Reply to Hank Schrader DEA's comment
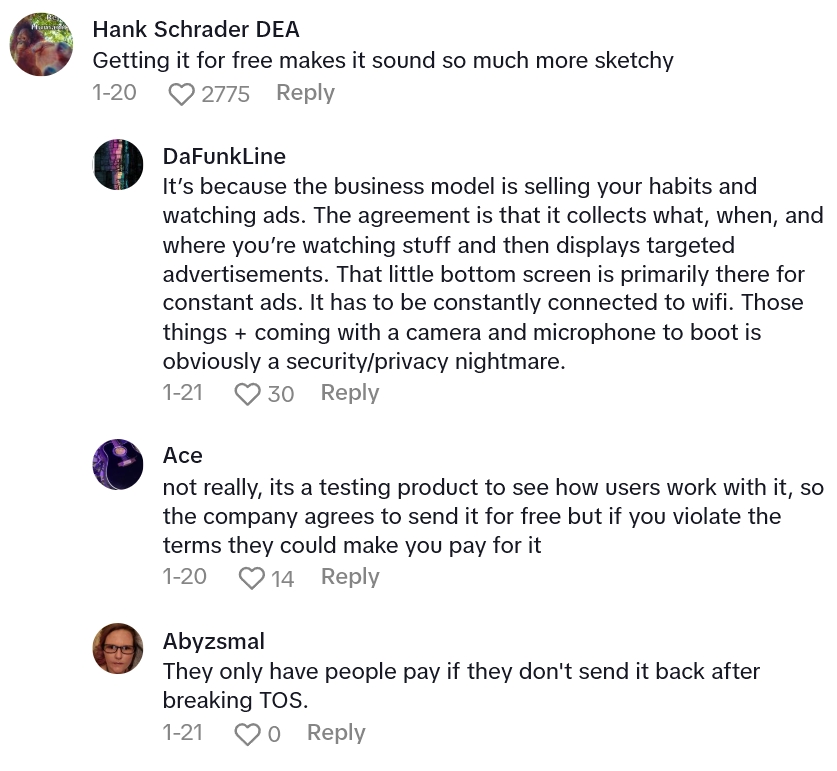Image resolution: width=837 pixels, height=771 pixels. pyautogui.click(x=305, y=93)
